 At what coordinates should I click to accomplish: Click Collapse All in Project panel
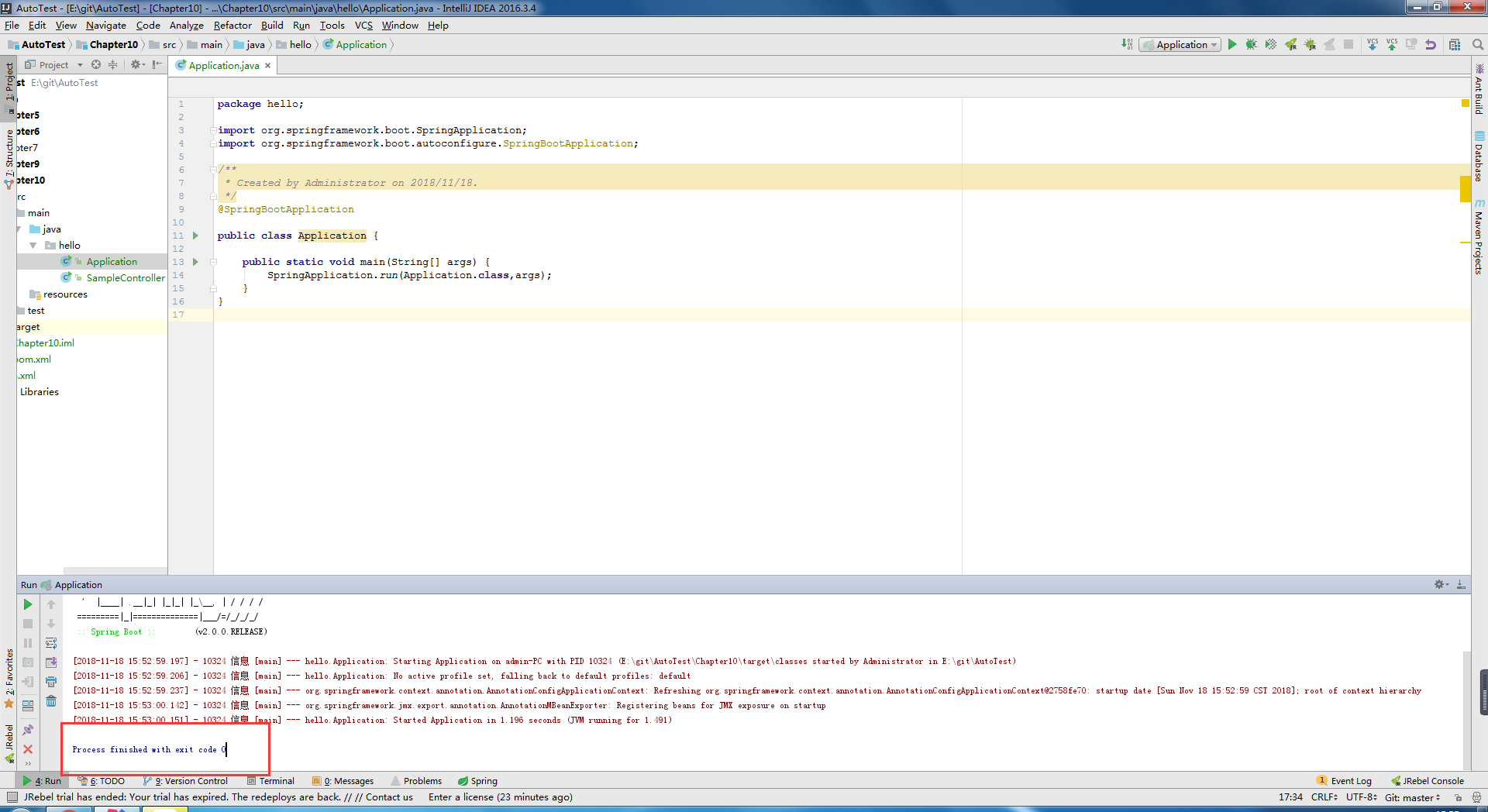tap(112, 65)
